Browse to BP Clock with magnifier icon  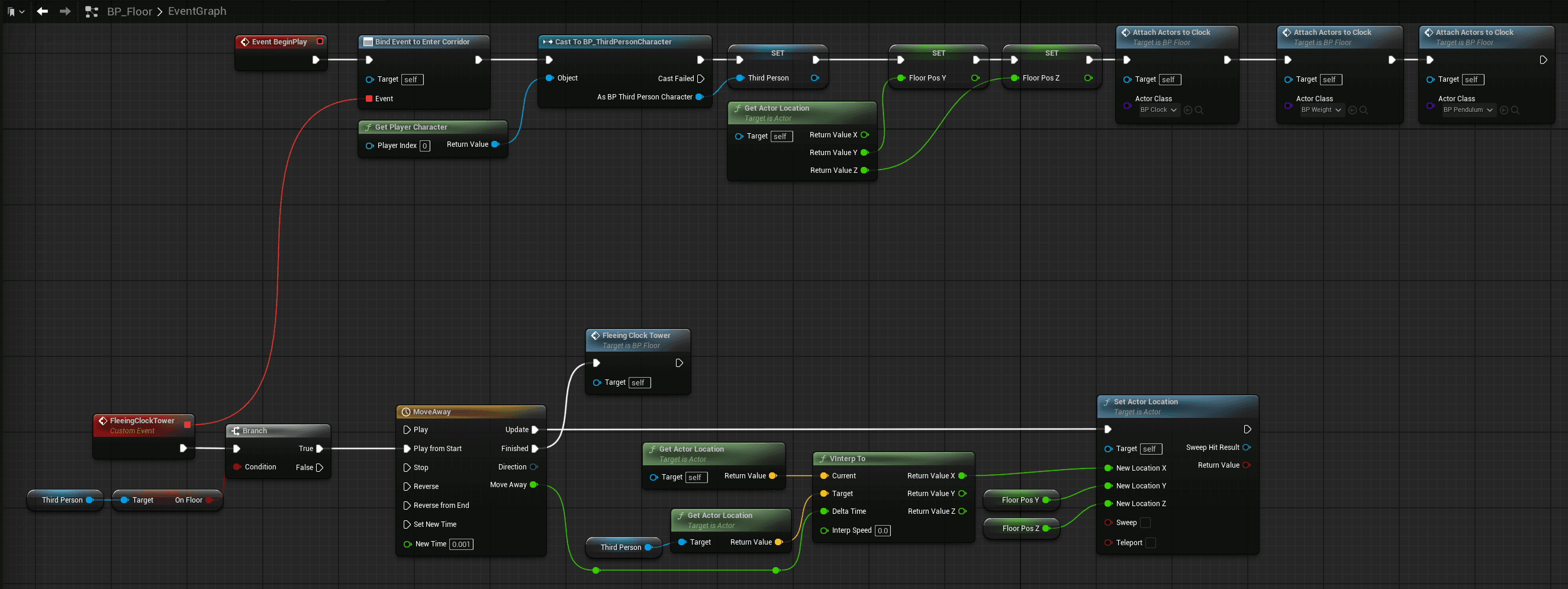click(1199, 110)
